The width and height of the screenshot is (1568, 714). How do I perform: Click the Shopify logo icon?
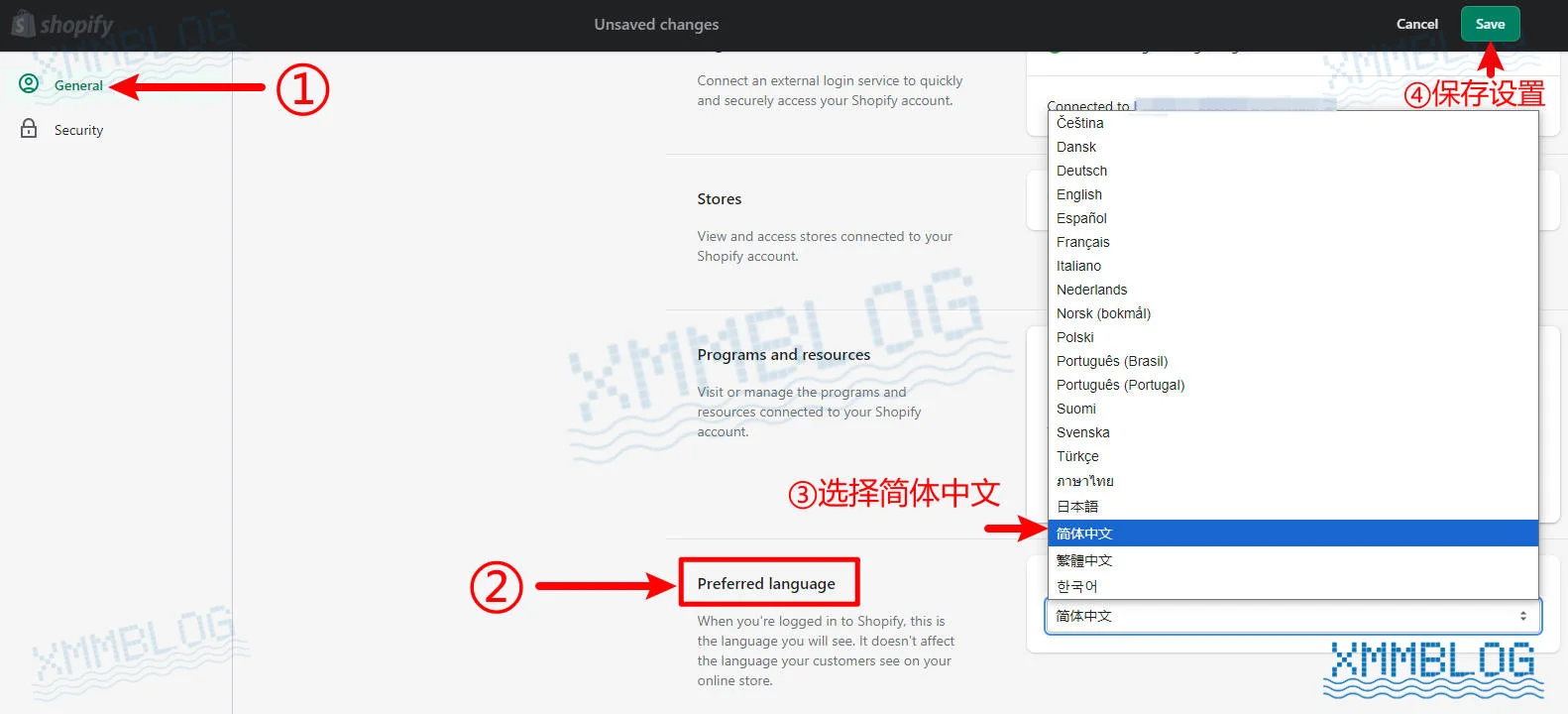[x=23, y=24]
